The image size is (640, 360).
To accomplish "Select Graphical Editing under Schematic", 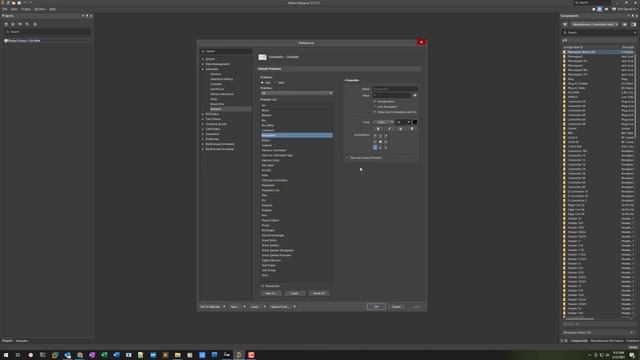I will [222, 79].
